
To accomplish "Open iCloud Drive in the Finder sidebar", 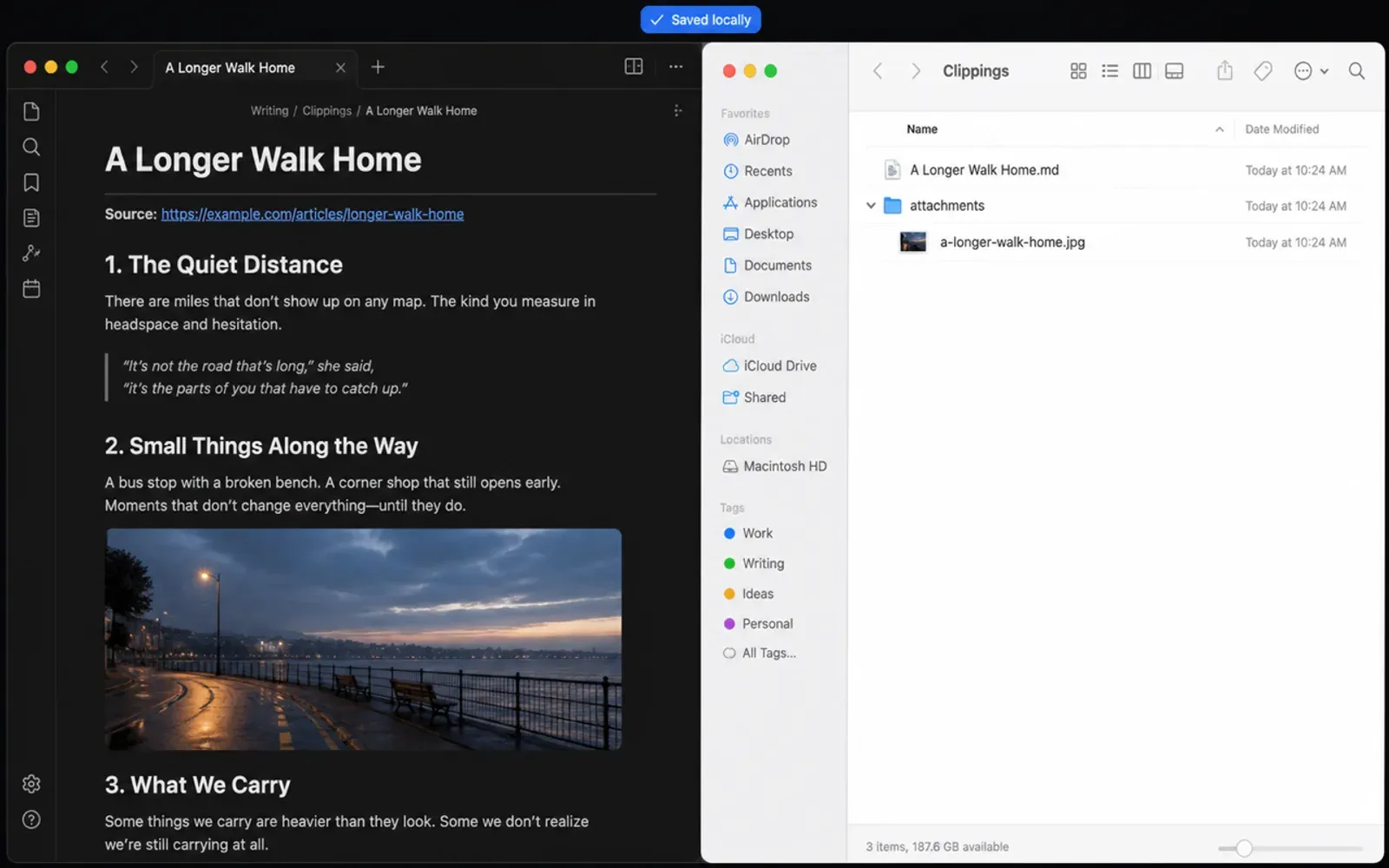I will (769, 366).
